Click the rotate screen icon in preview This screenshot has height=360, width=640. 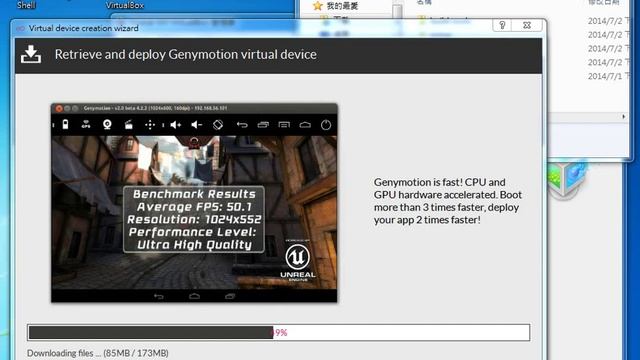coord(218,124)
